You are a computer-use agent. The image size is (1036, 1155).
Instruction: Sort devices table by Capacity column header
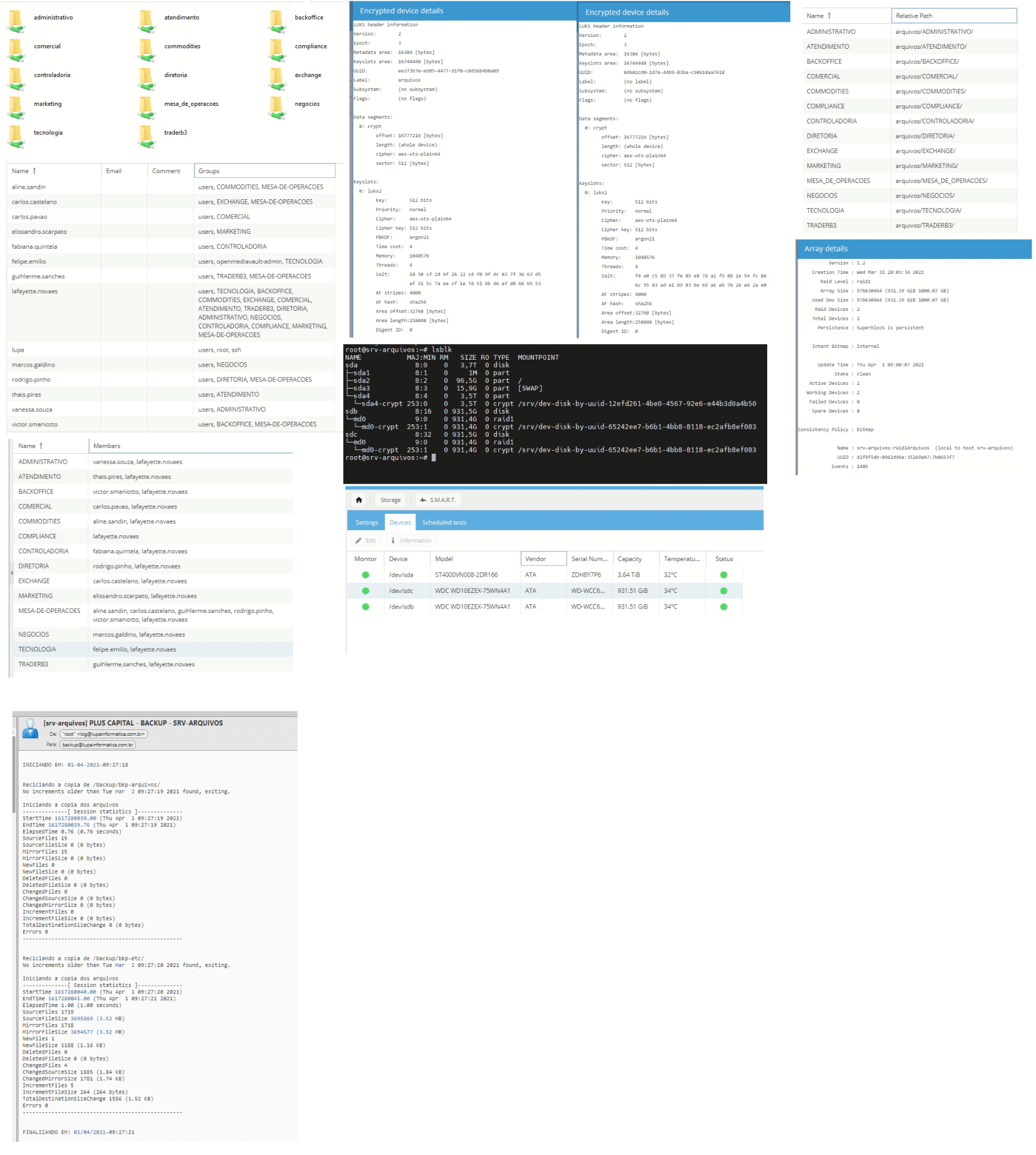tap(636, 559)
